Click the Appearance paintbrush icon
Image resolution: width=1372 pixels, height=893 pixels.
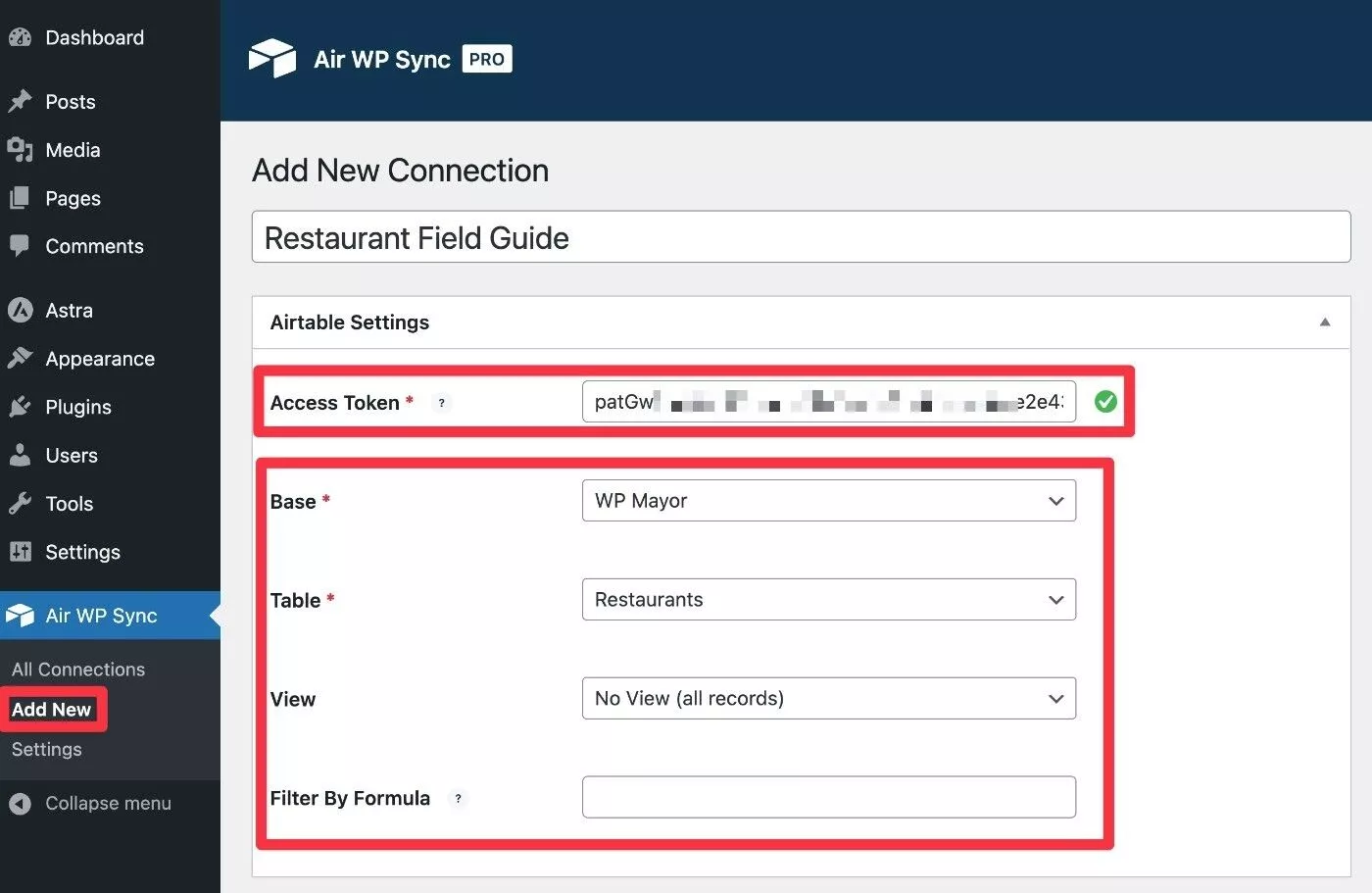click(20, 359)
